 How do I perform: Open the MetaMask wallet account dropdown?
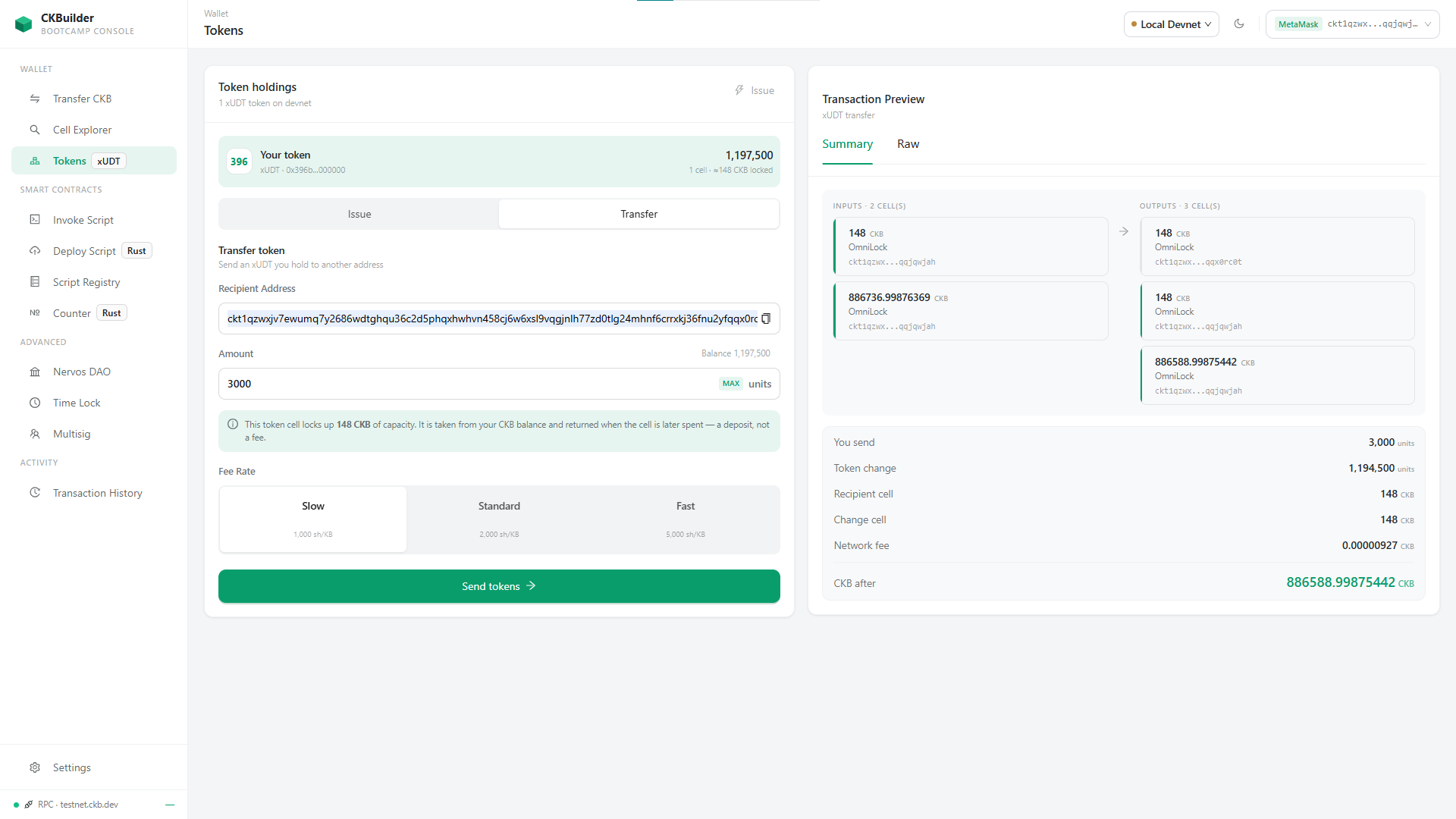point(1352,24)
